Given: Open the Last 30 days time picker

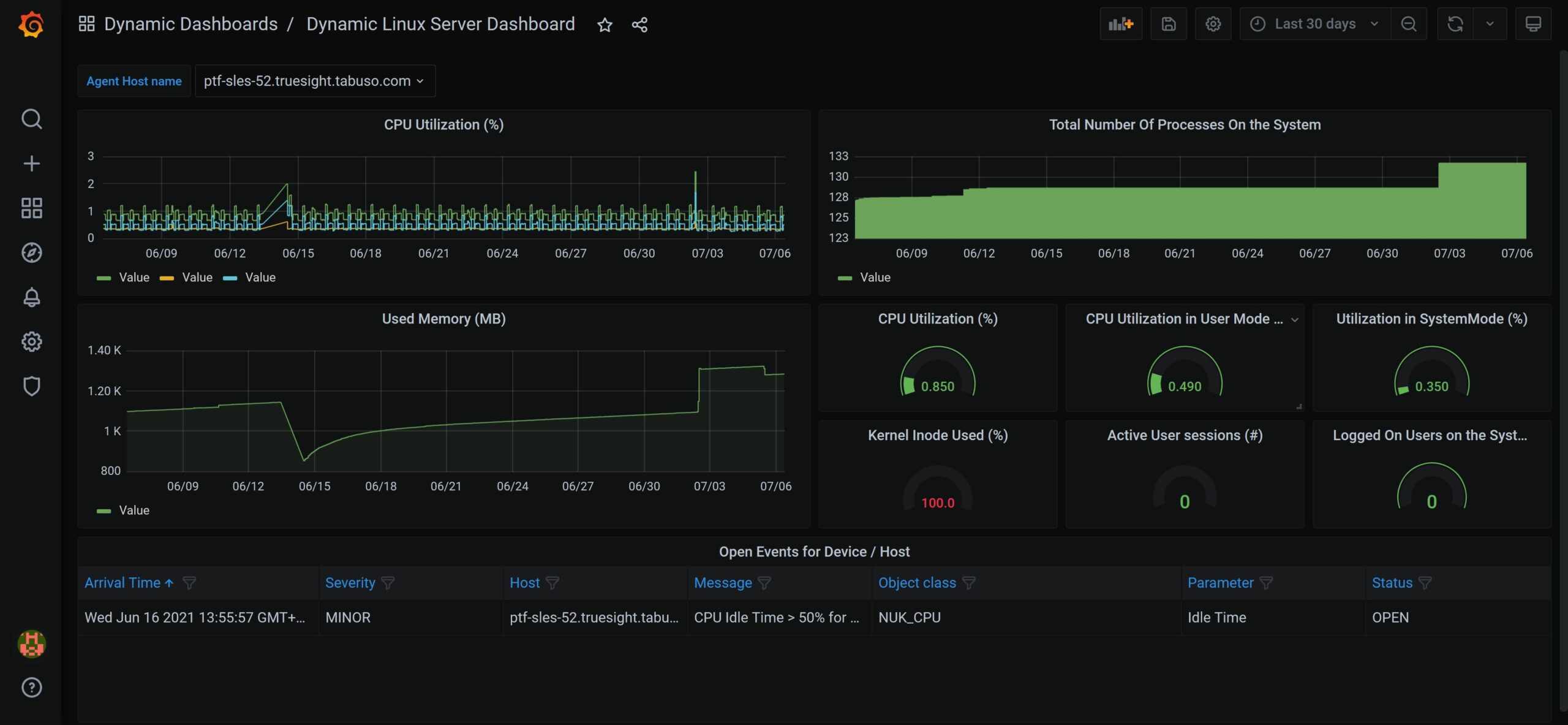Looking at the screenshot, I should (1314, 24).
